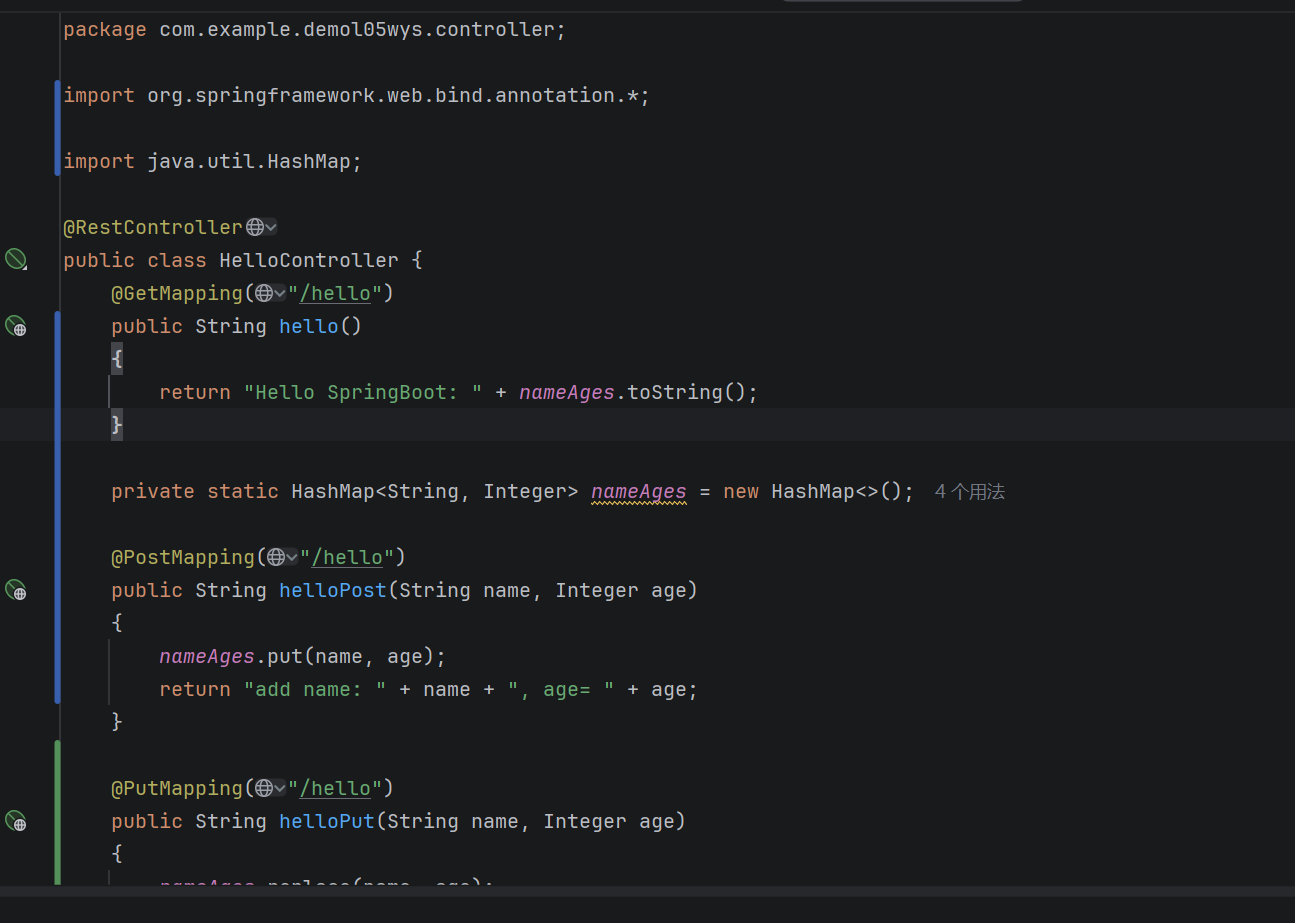Click the package name com.example.demol05wys.controller
Viewport: 1295px width, 923px height.
click(x=357, y=30)
